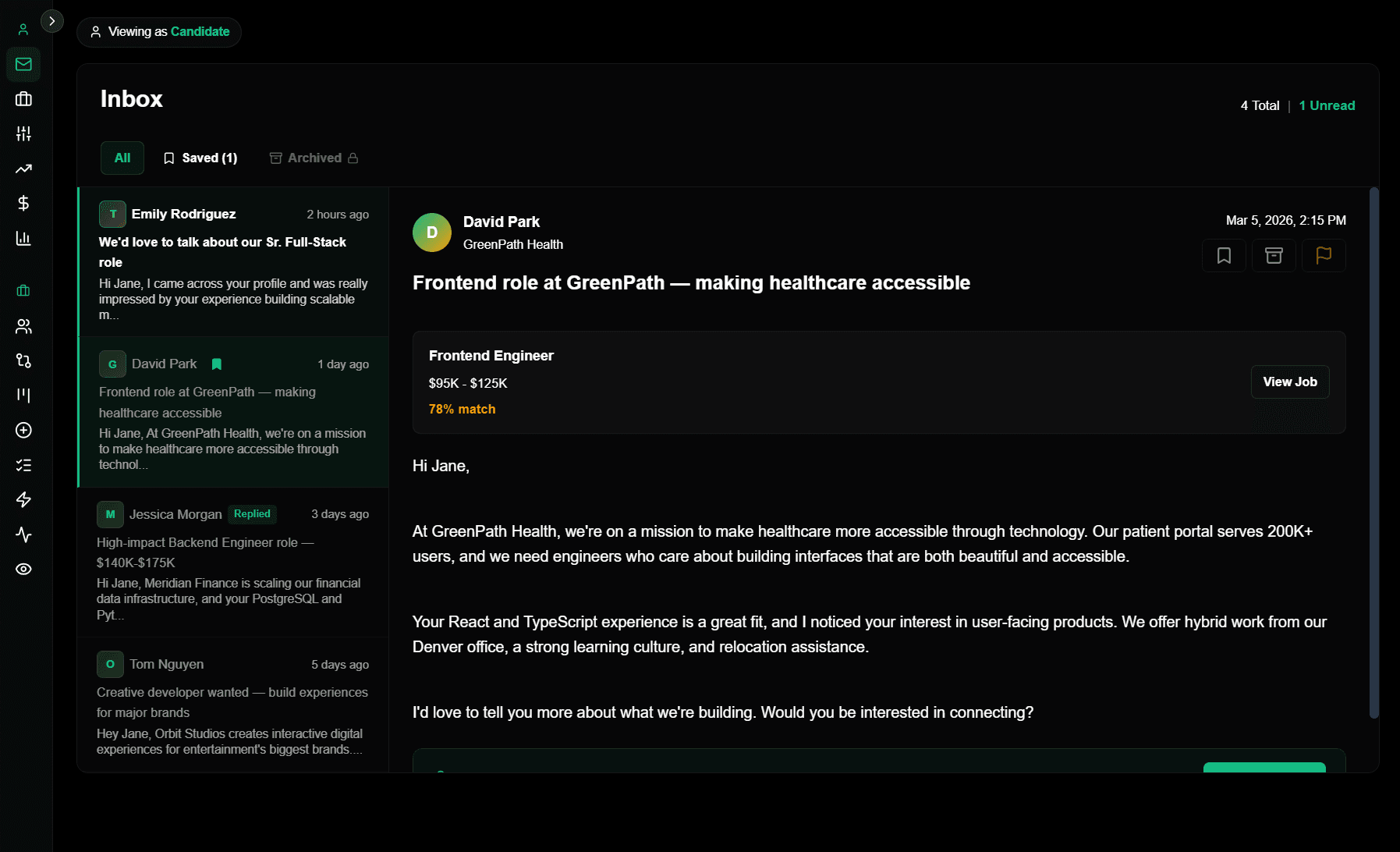Click the View Job button

1289,382
